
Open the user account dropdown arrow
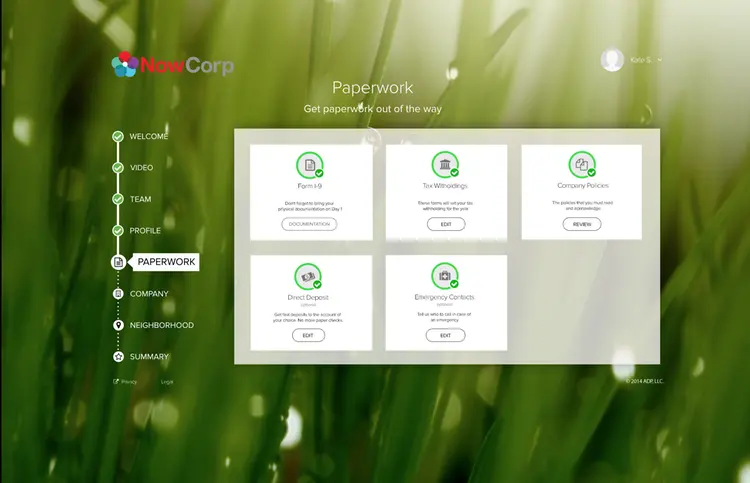point(660,60)
